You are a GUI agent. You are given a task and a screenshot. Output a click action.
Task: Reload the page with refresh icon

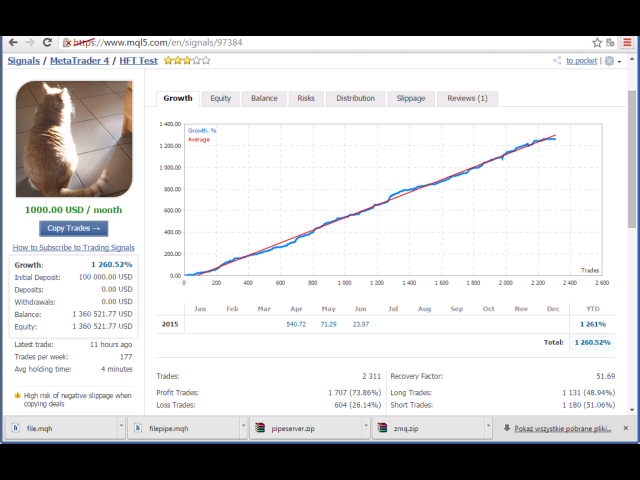tap(49, 43)
